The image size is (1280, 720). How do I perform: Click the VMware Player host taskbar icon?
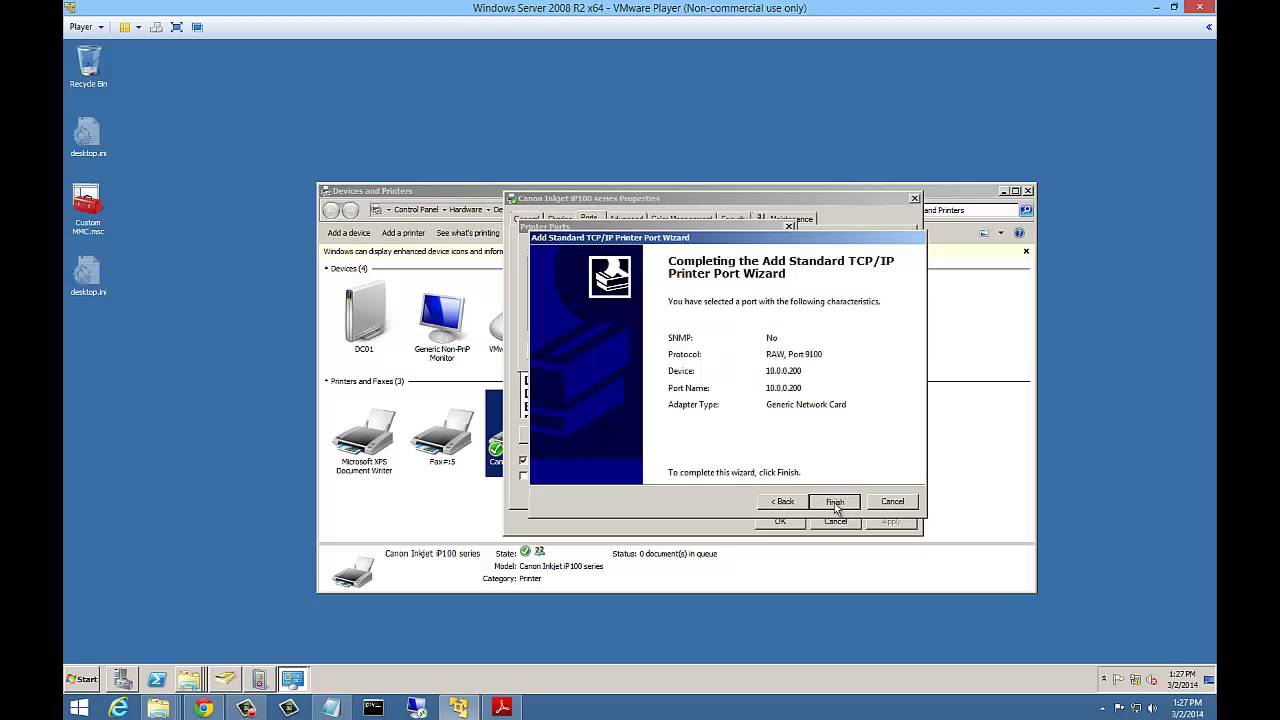[x=459, y=708]
